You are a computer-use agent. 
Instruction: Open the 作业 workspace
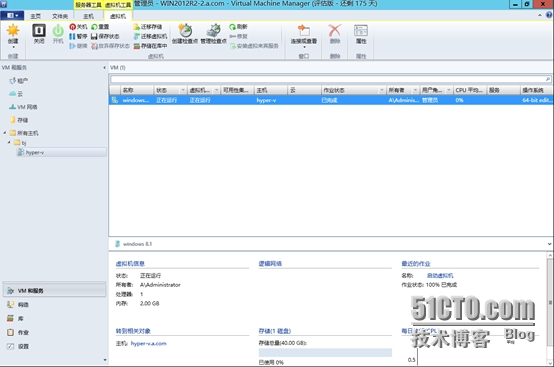click(x=54, y=332)
